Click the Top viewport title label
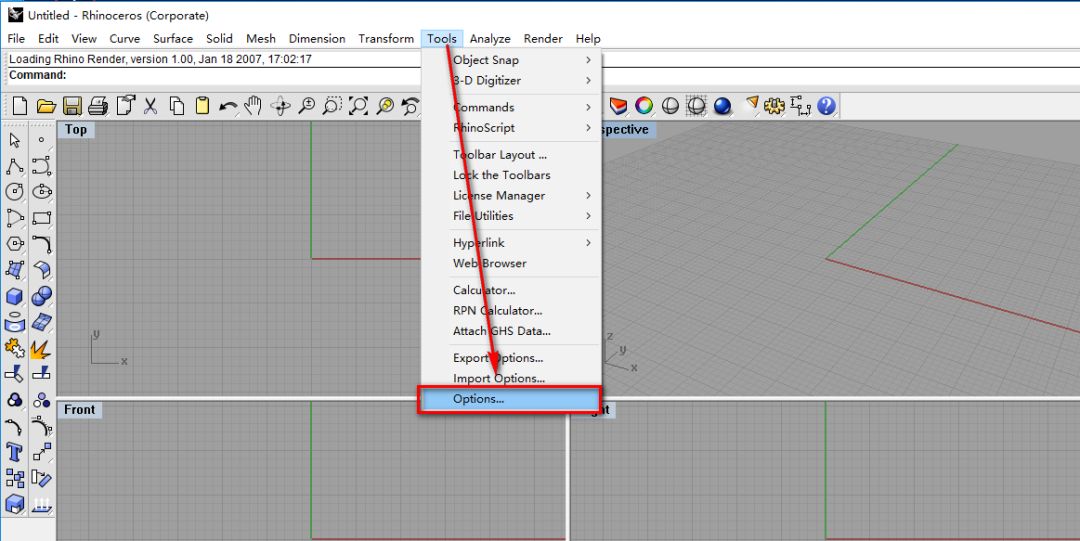The width and height of the screenshot is (1080, 541). (x=76, y=130)
